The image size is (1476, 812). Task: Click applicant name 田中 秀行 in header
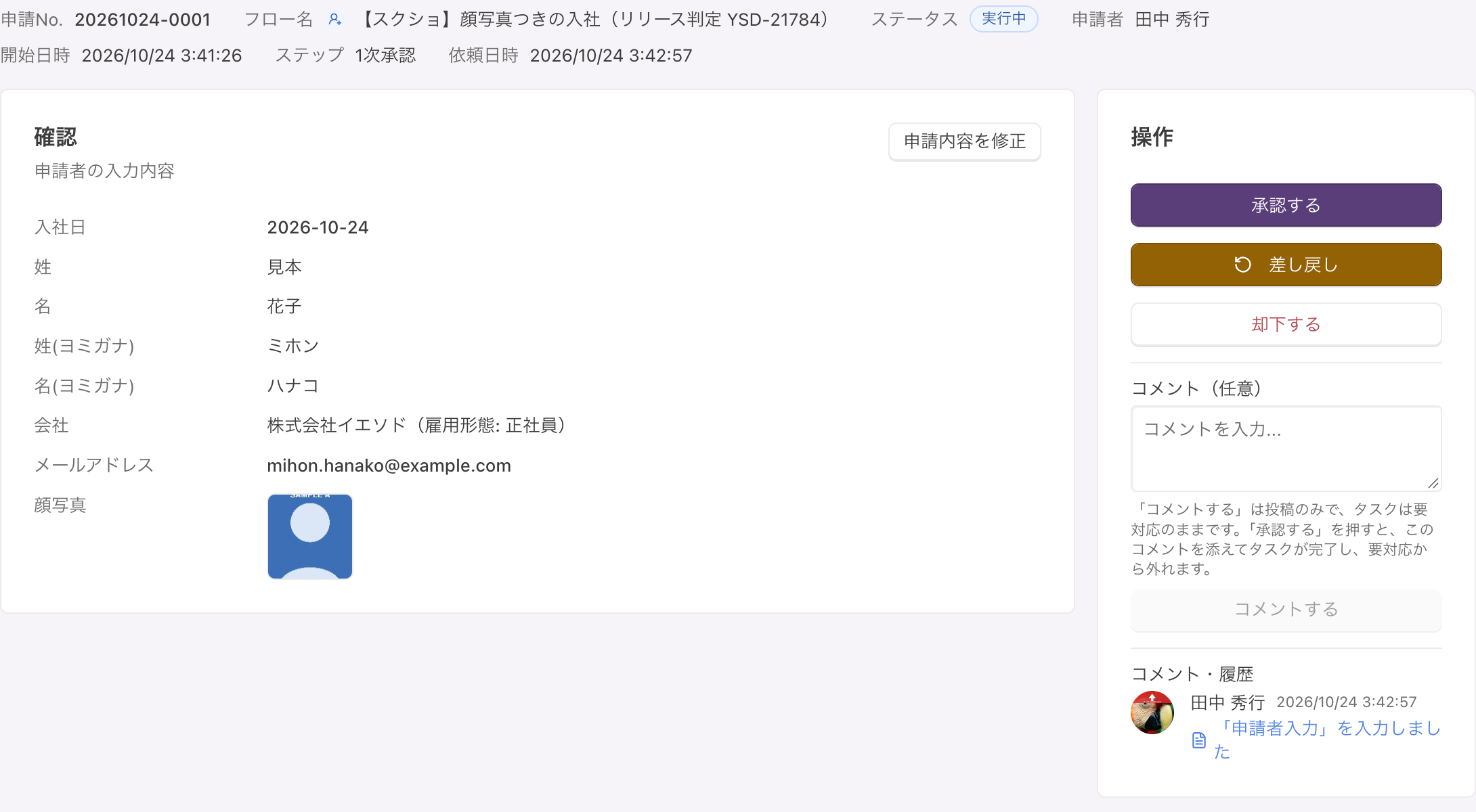tap(1172, 19)
